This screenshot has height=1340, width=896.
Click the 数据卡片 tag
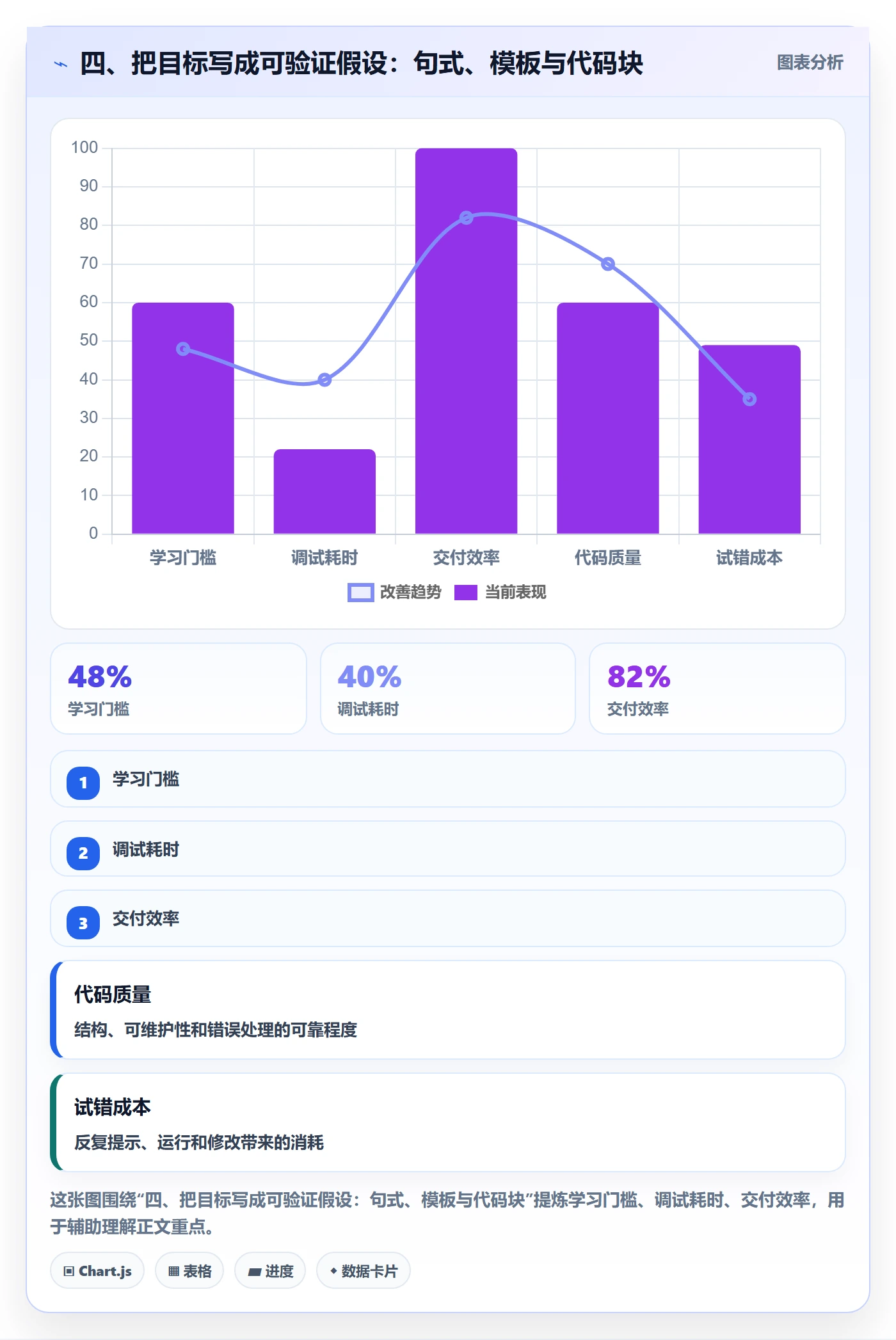pos(364,1271)
